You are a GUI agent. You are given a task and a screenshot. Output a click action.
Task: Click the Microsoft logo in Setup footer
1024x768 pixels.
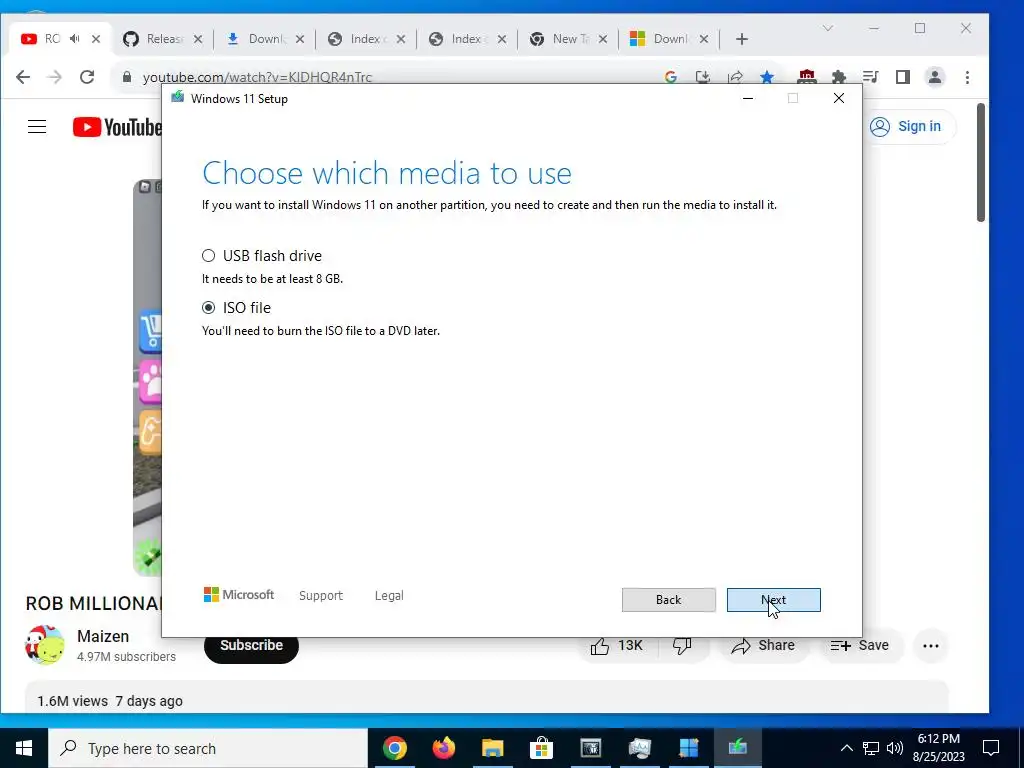click(x=239, y=595)
